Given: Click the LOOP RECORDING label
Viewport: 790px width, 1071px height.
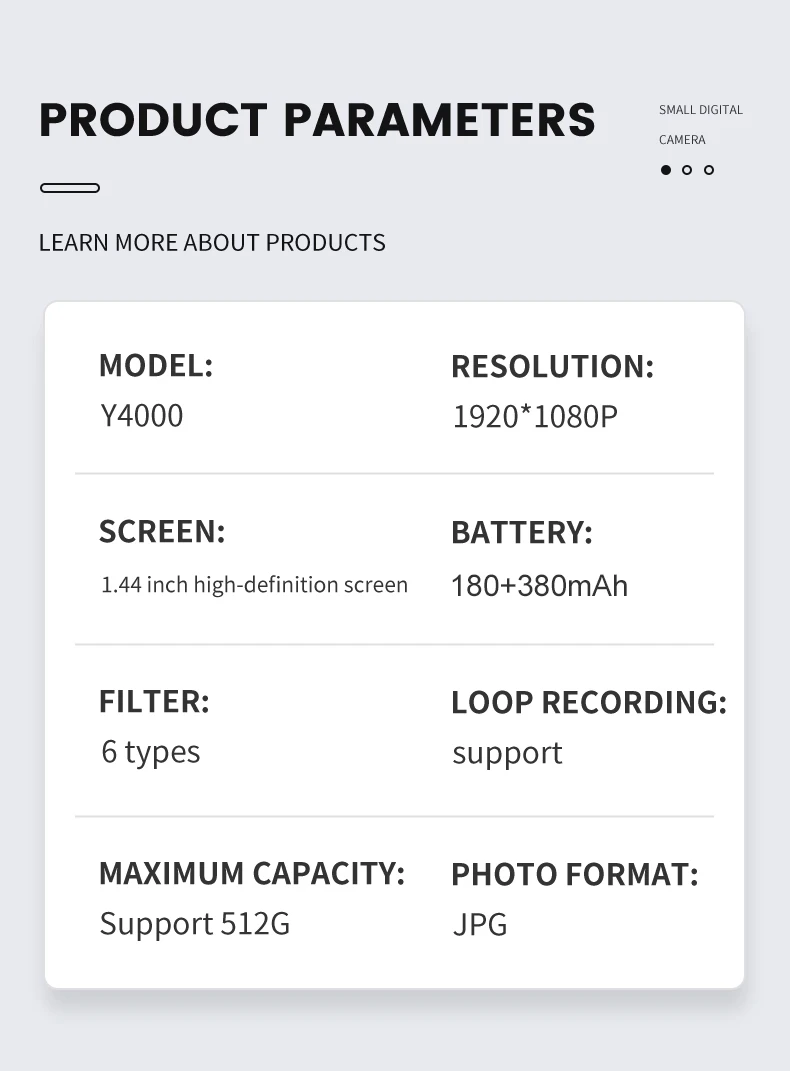Looking at the screenshot, I should pos(589,703).
